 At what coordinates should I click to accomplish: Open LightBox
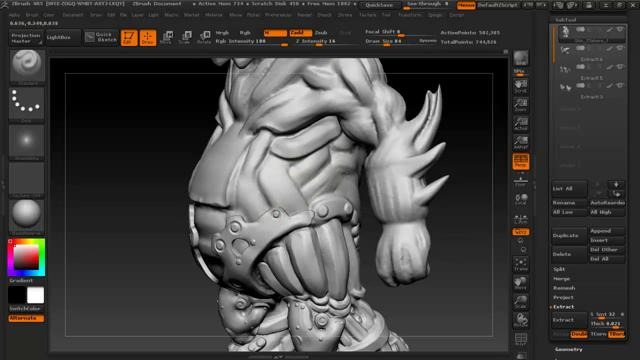pos(63,38)
